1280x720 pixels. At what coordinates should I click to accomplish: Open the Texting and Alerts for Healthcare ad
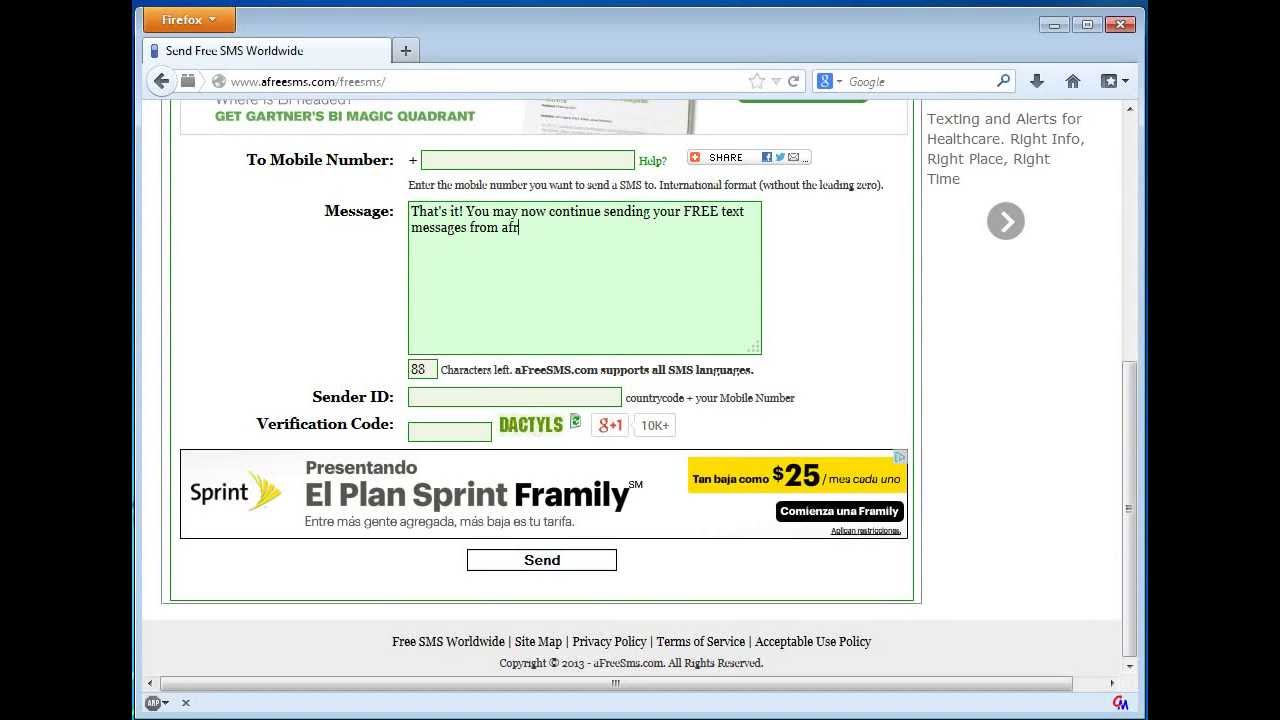point(1005,149)
